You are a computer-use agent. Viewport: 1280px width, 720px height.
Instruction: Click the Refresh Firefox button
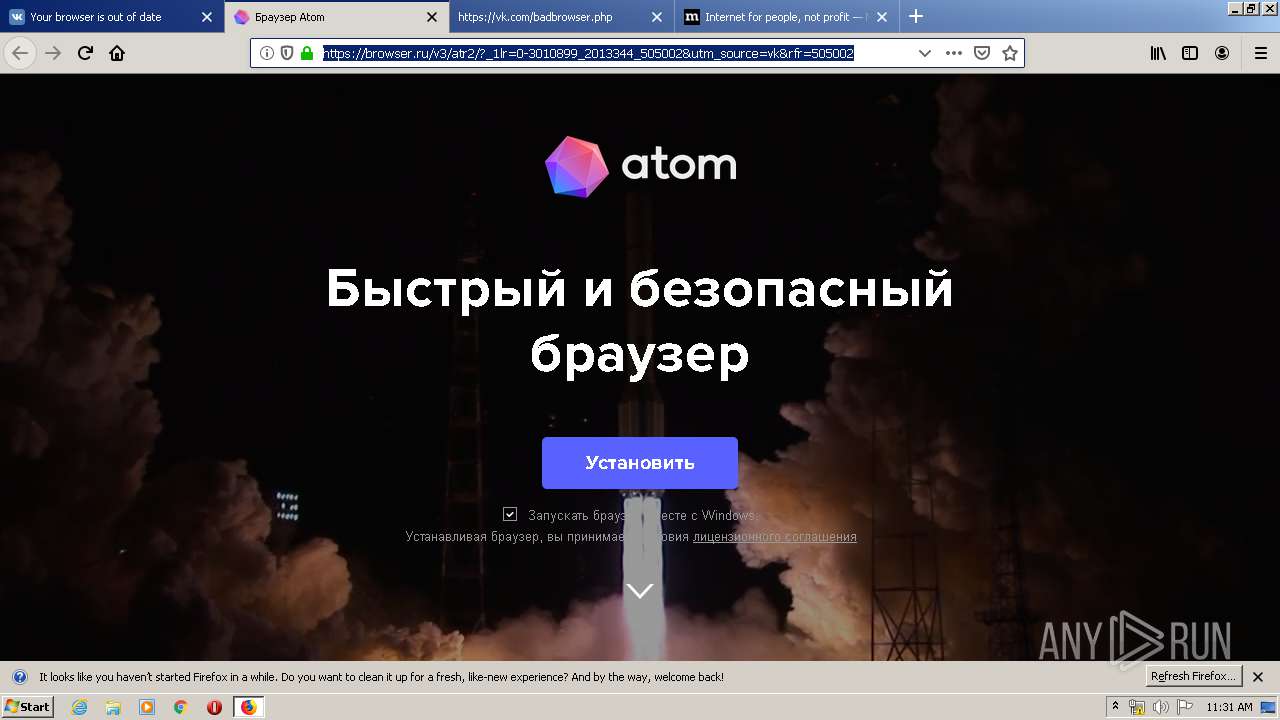1194,677
